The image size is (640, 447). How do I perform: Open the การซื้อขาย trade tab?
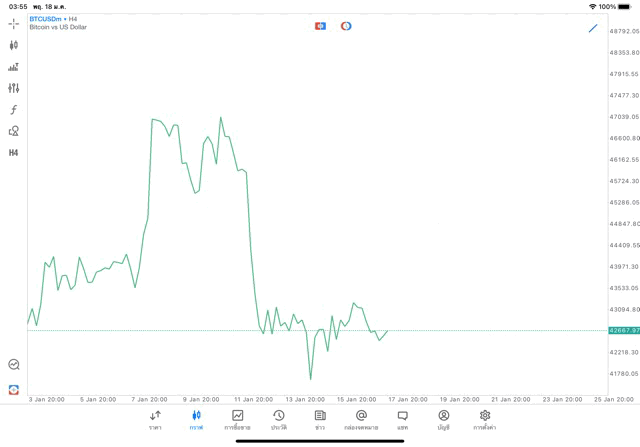pos(238,420)
